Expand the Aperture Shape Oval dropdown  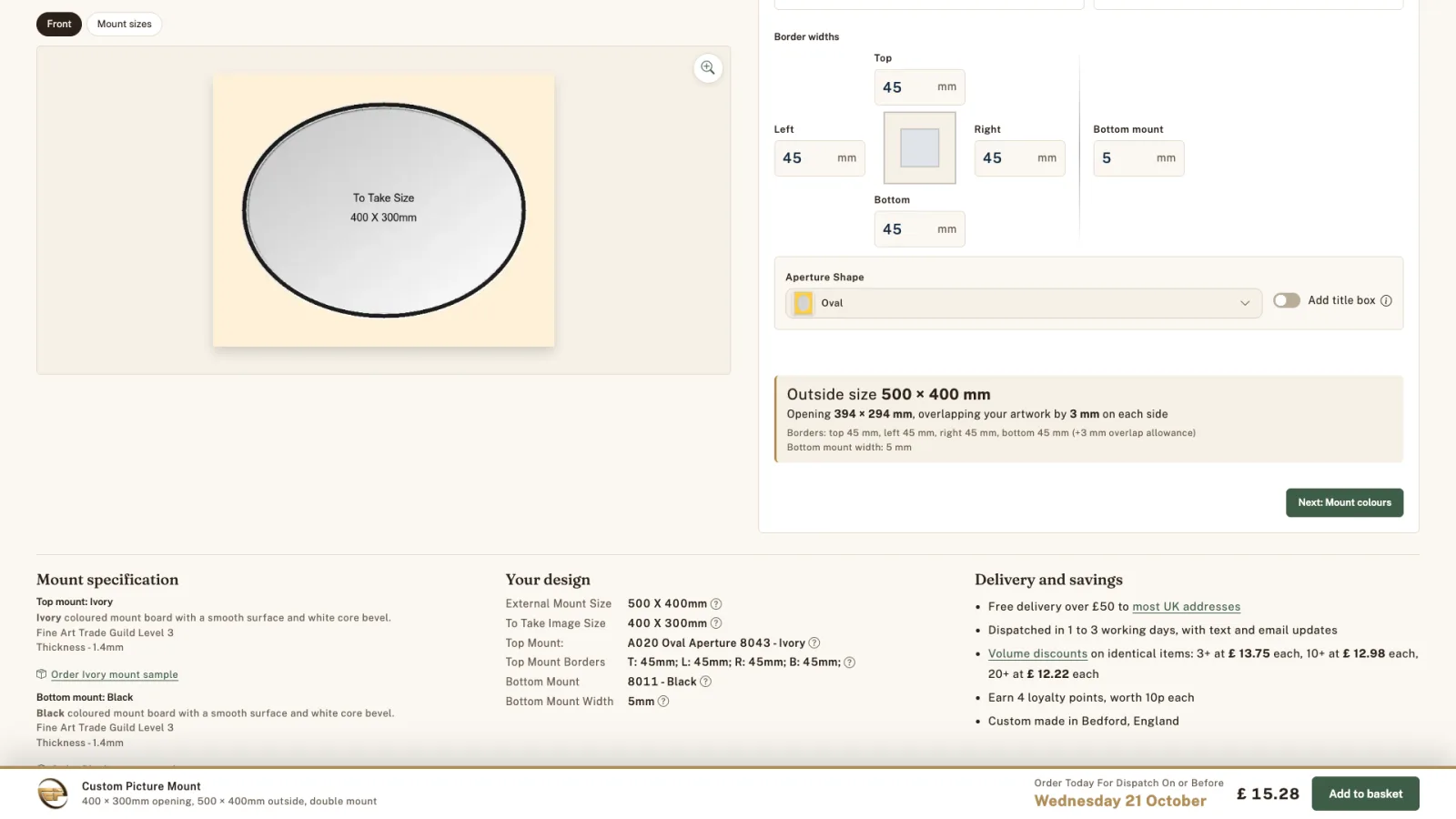point(1023,303)
